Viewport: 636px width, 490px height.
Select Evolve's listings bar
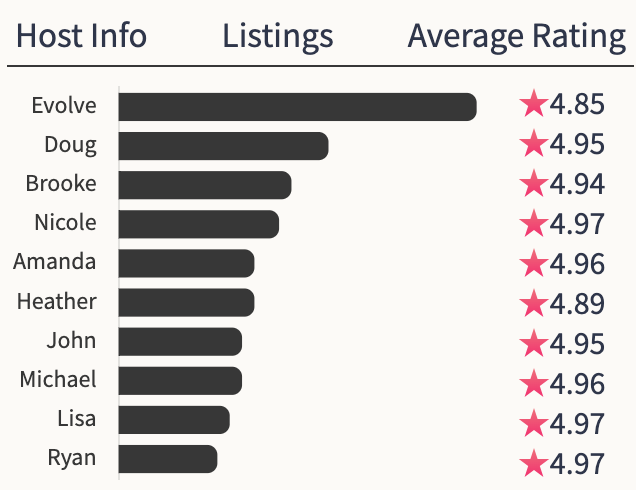tap(297, 107)
